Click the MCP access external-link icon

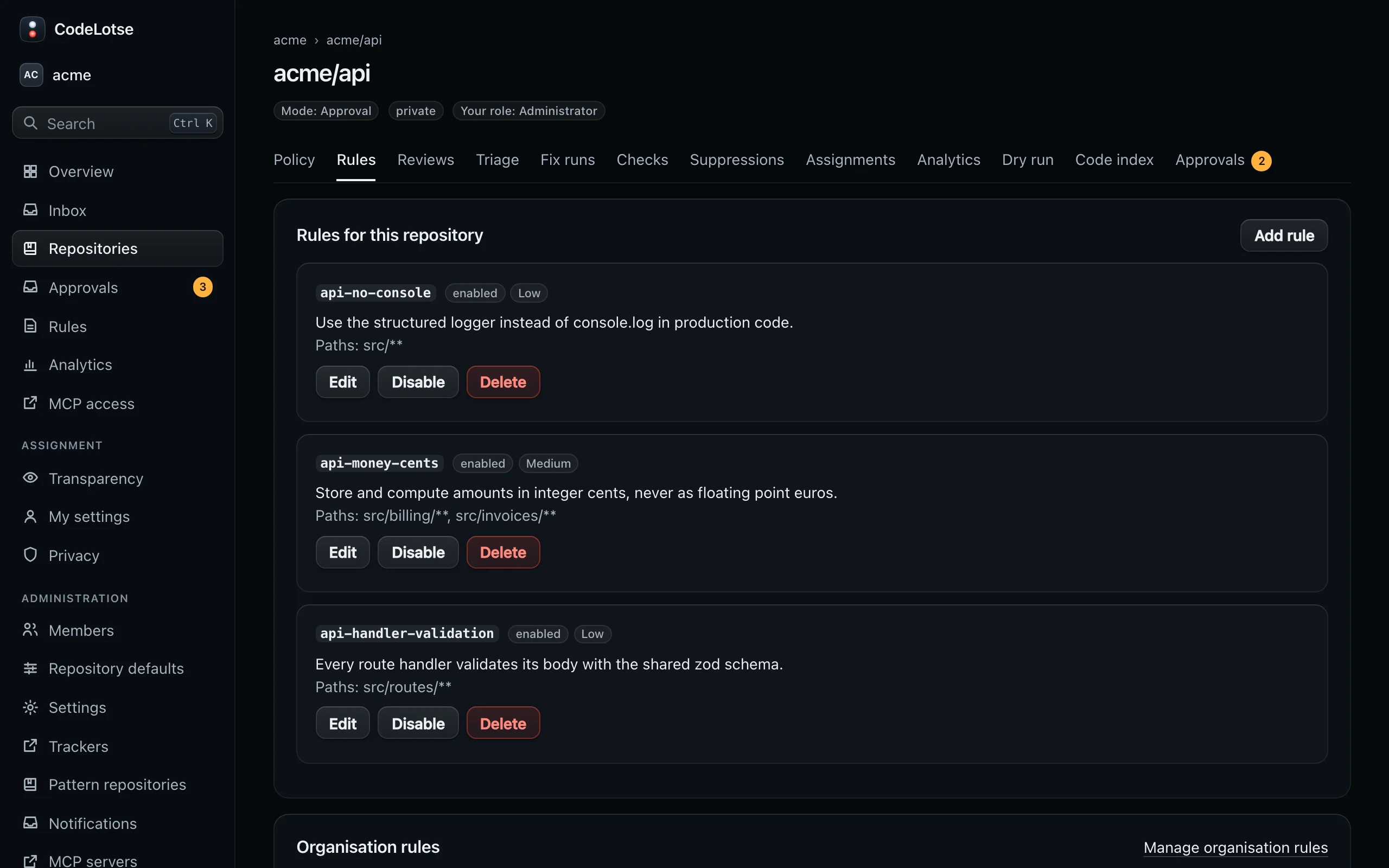[30, 403]
